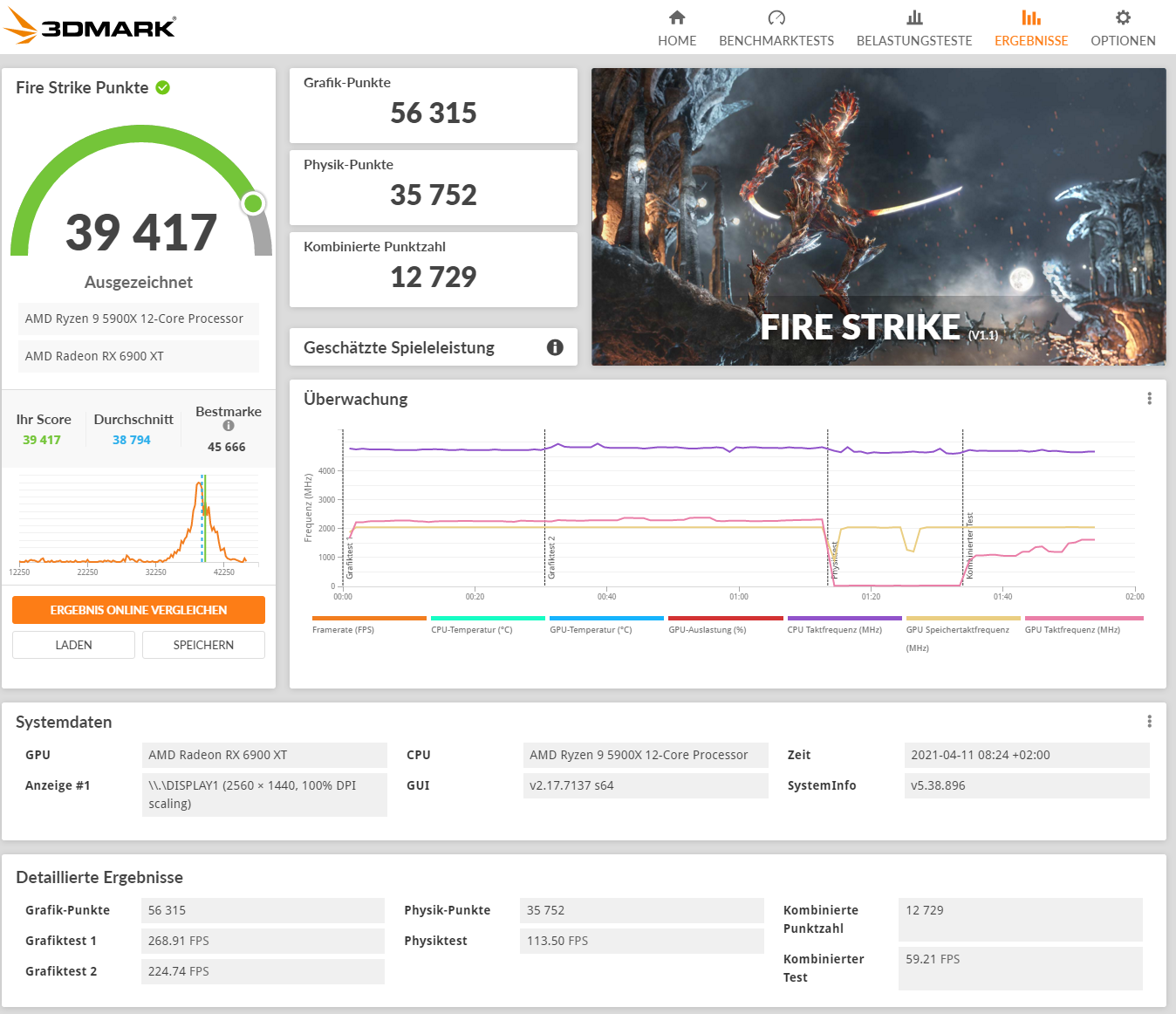
Task: Click detailed Grafik-Punkte value 56 315
Action: [x=263, y=910]
